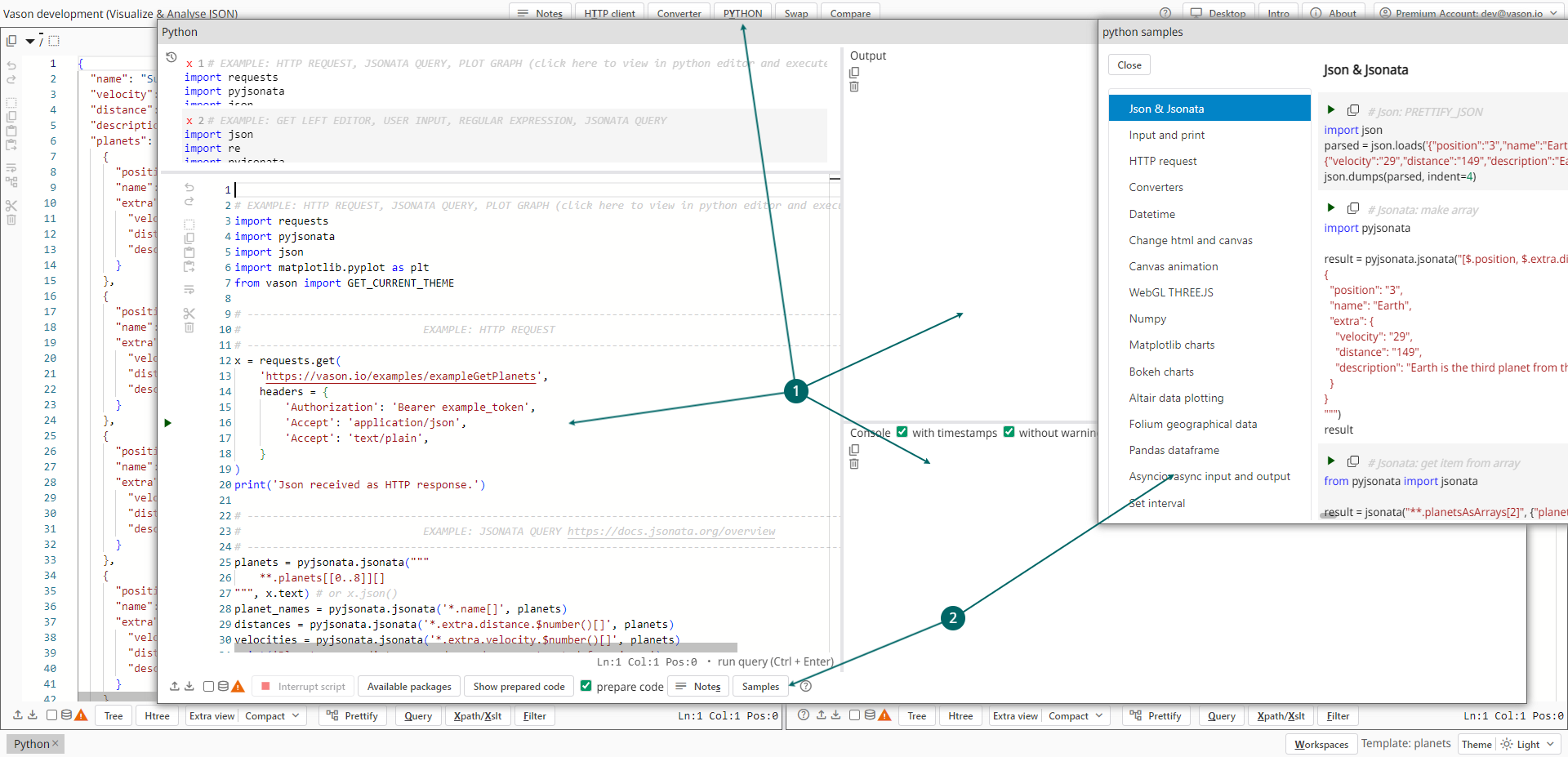
Task: Toggle 'with timestamps' console checkbox
Action: [902, 432]
